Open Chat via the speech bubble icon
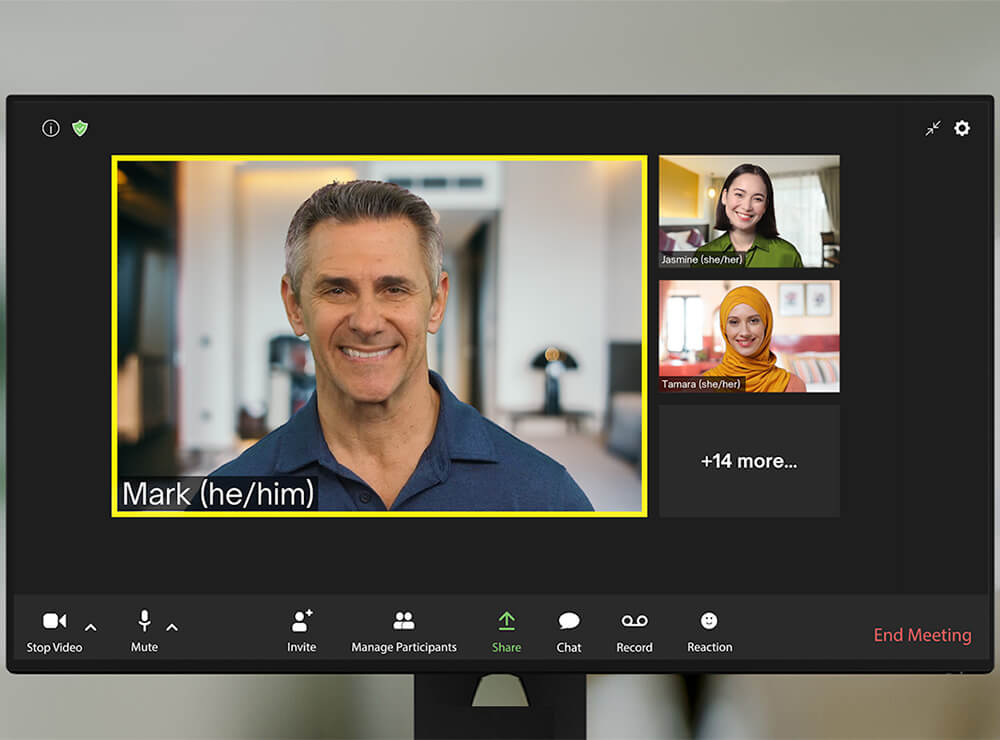The image size is (1000, 740). (569, 621)
